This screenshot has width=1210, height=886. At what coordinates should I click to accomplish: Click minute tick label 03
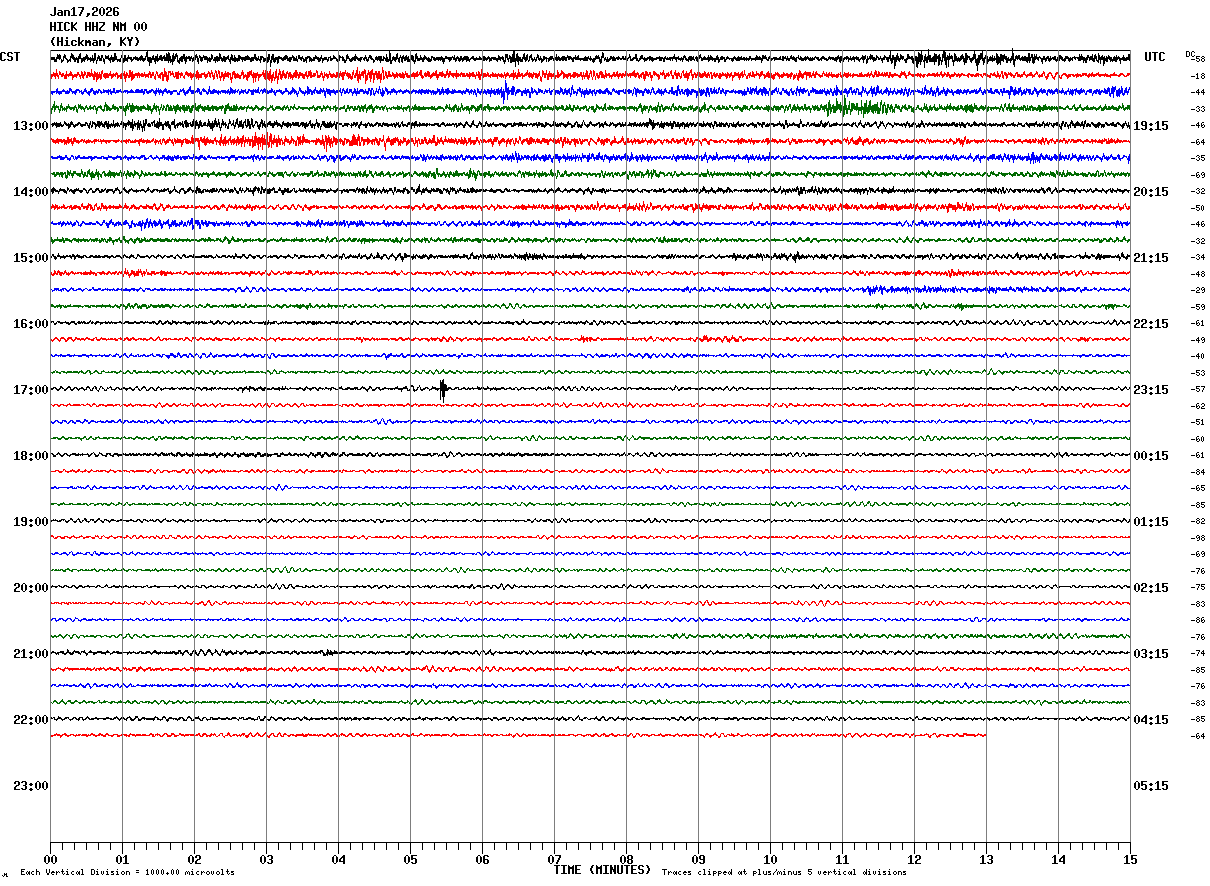pos(266,859)
